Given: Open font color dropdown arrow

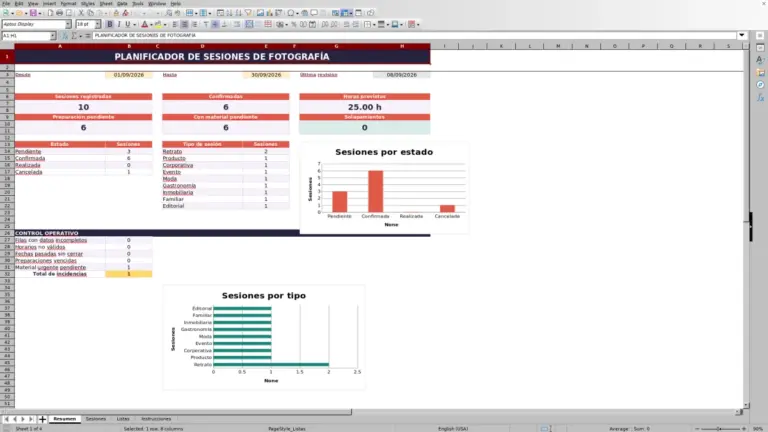Looking at the screenshot, I should (151, 24).
